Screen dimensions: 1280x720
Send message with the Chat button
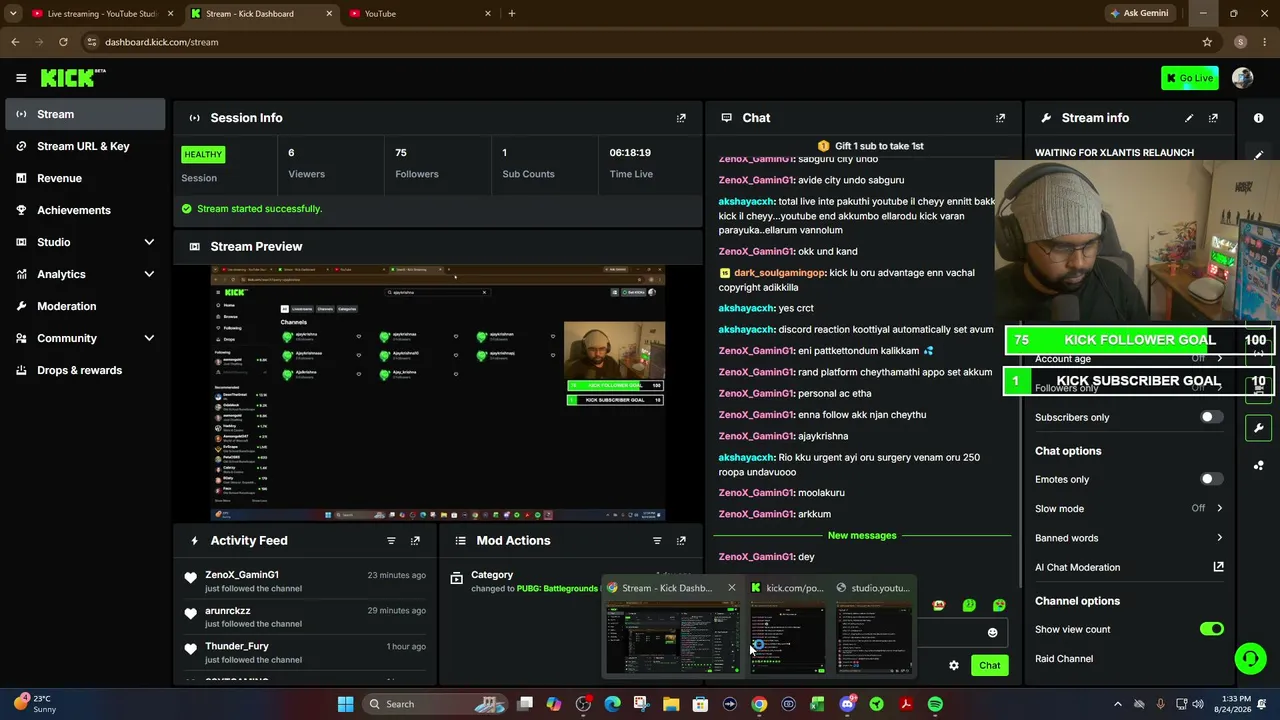[989, 665]
